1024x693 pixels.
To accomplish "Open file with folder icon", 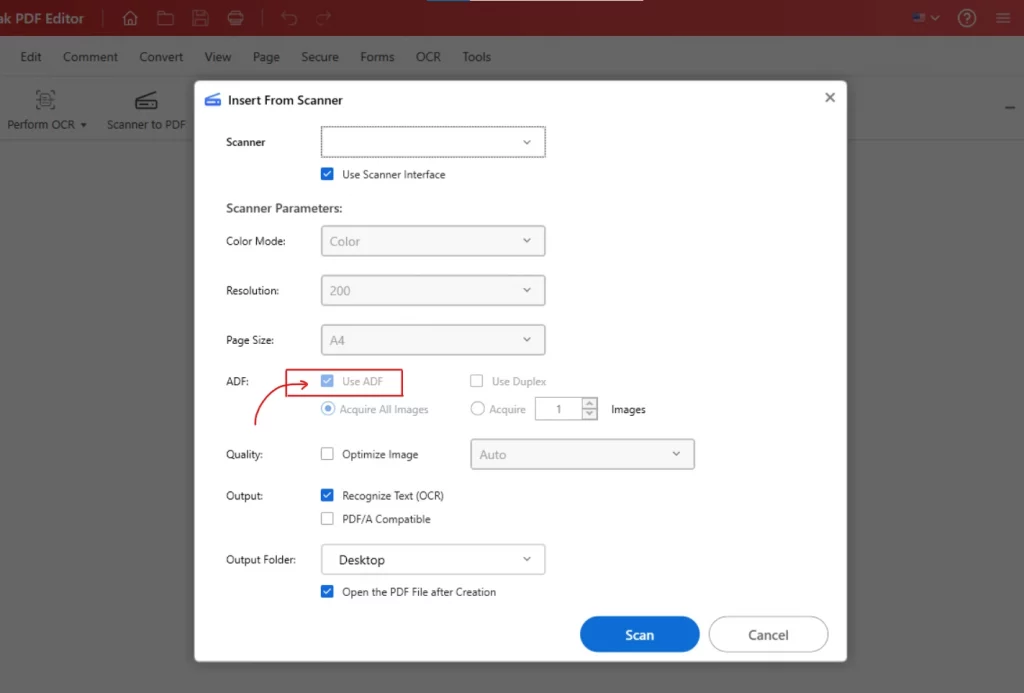I will (165, 18).
